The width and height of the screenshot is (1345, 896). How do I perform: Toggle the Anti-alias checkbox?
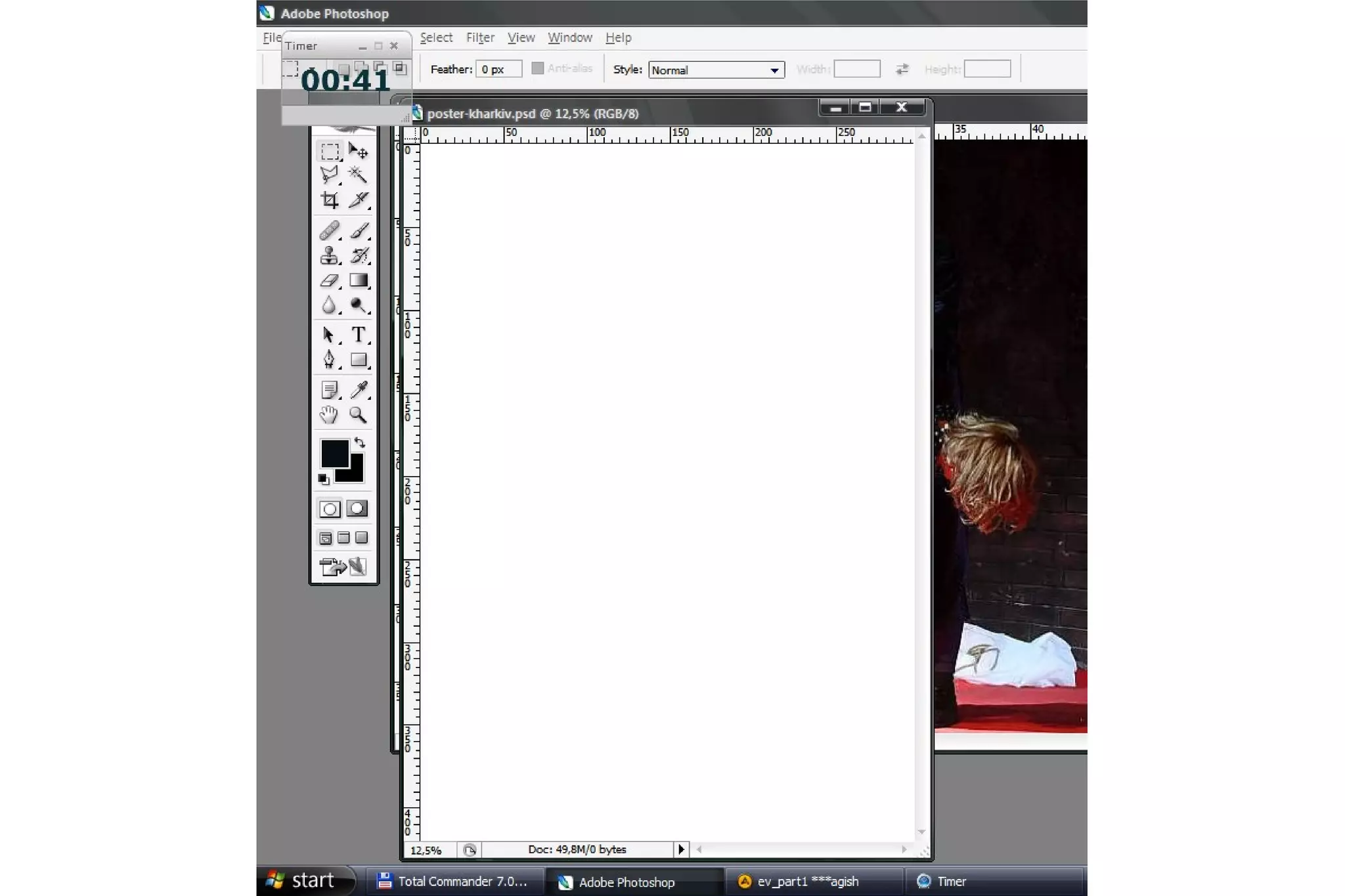point(538,68)
